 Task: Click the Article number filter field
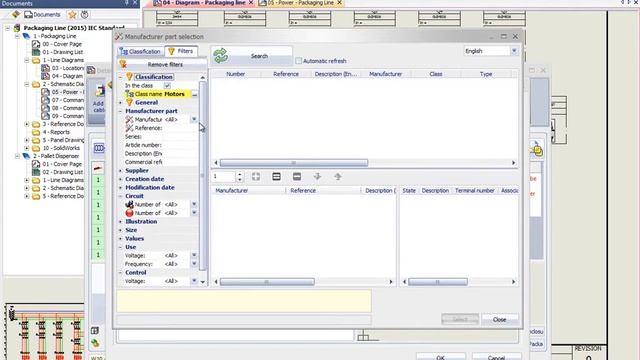(x=181, y=145)
